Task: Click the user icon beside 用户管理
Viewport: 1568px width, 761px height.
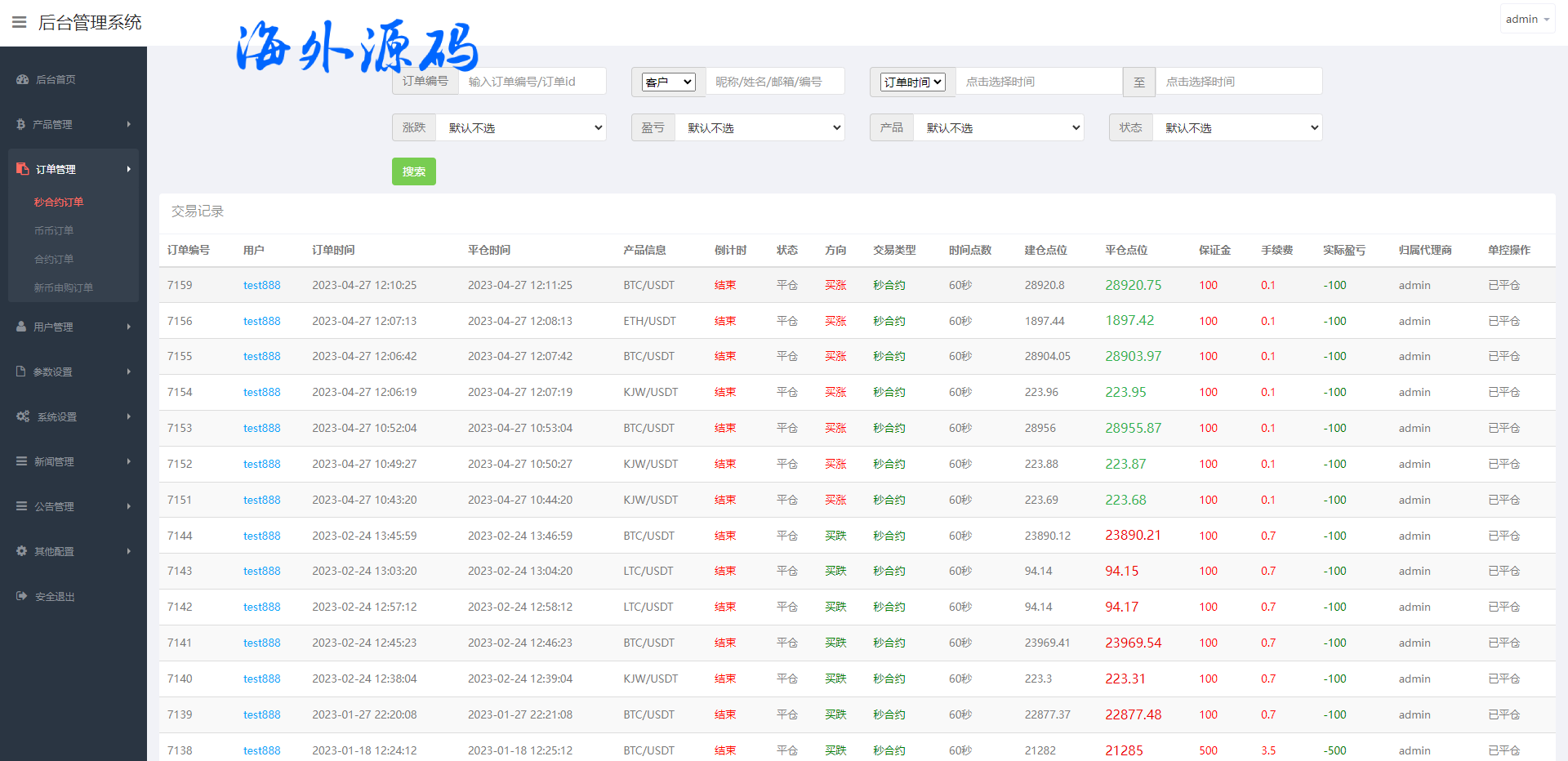Action: (21, 327)
